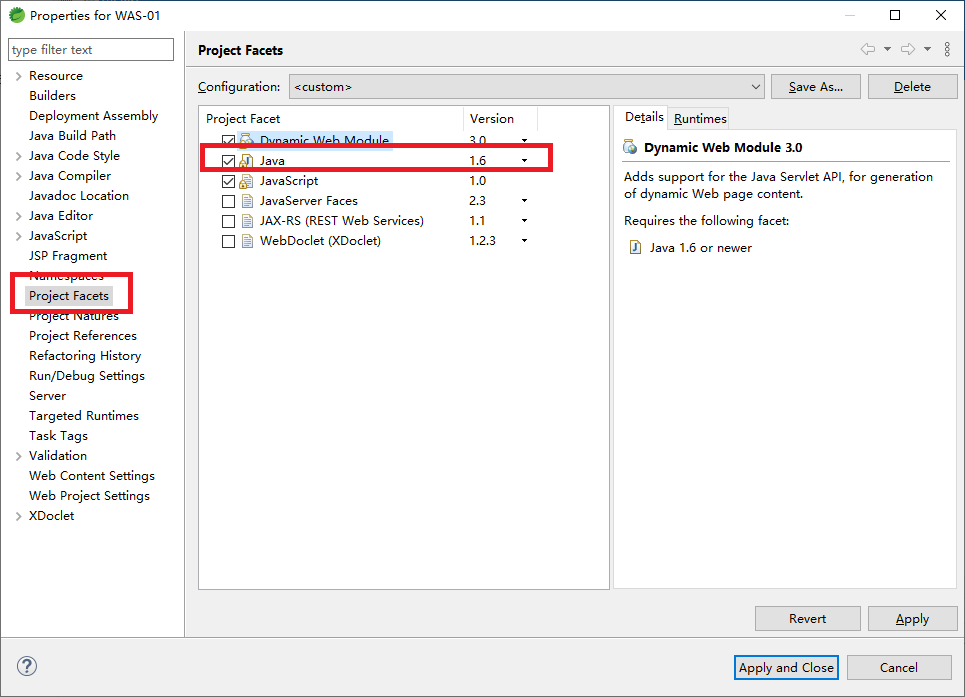Click the forward navigation arrow icon
This screenshot has width=965, height=697.
pos(908,49)
